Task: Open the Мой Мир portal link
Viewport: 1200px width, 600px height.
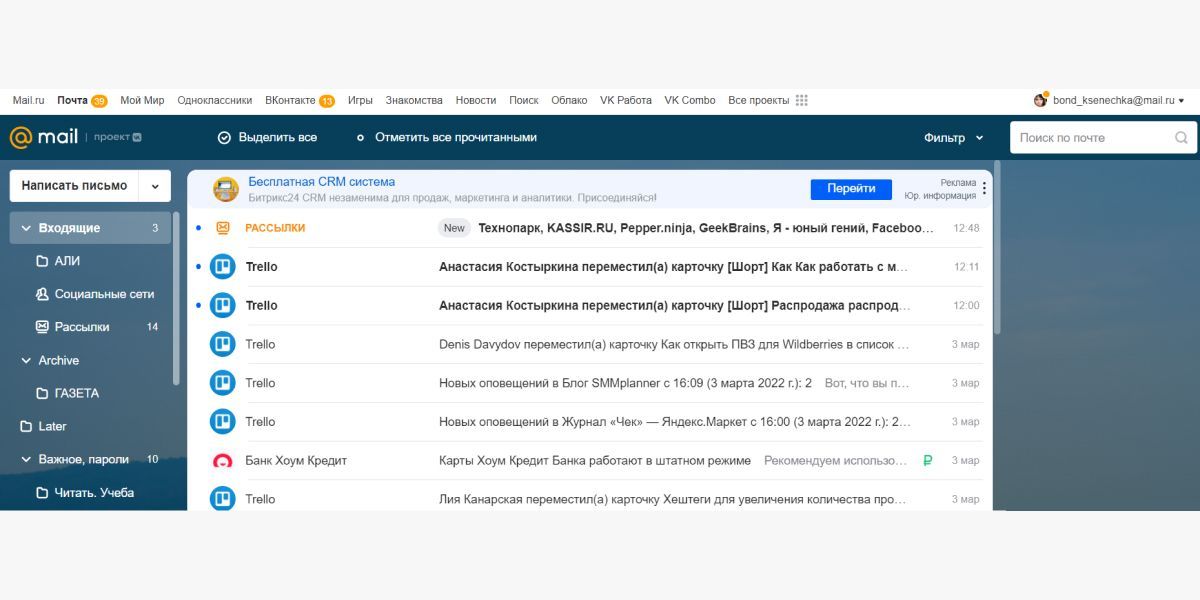Action: click(x=142, y=100)
